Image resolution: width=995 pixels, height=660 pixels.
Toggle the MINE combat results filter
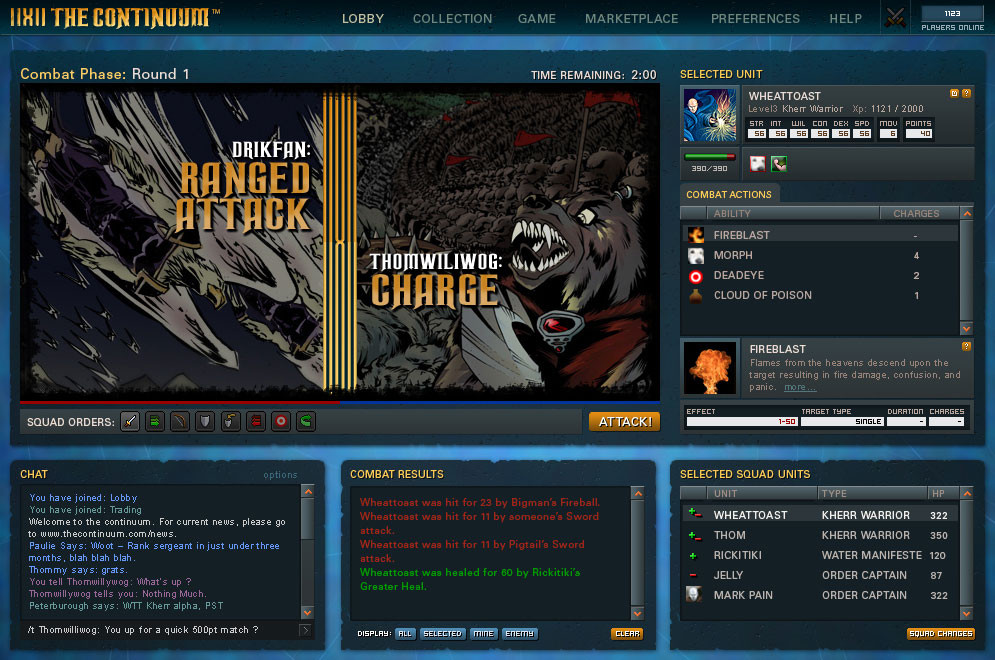coord(484,633)
